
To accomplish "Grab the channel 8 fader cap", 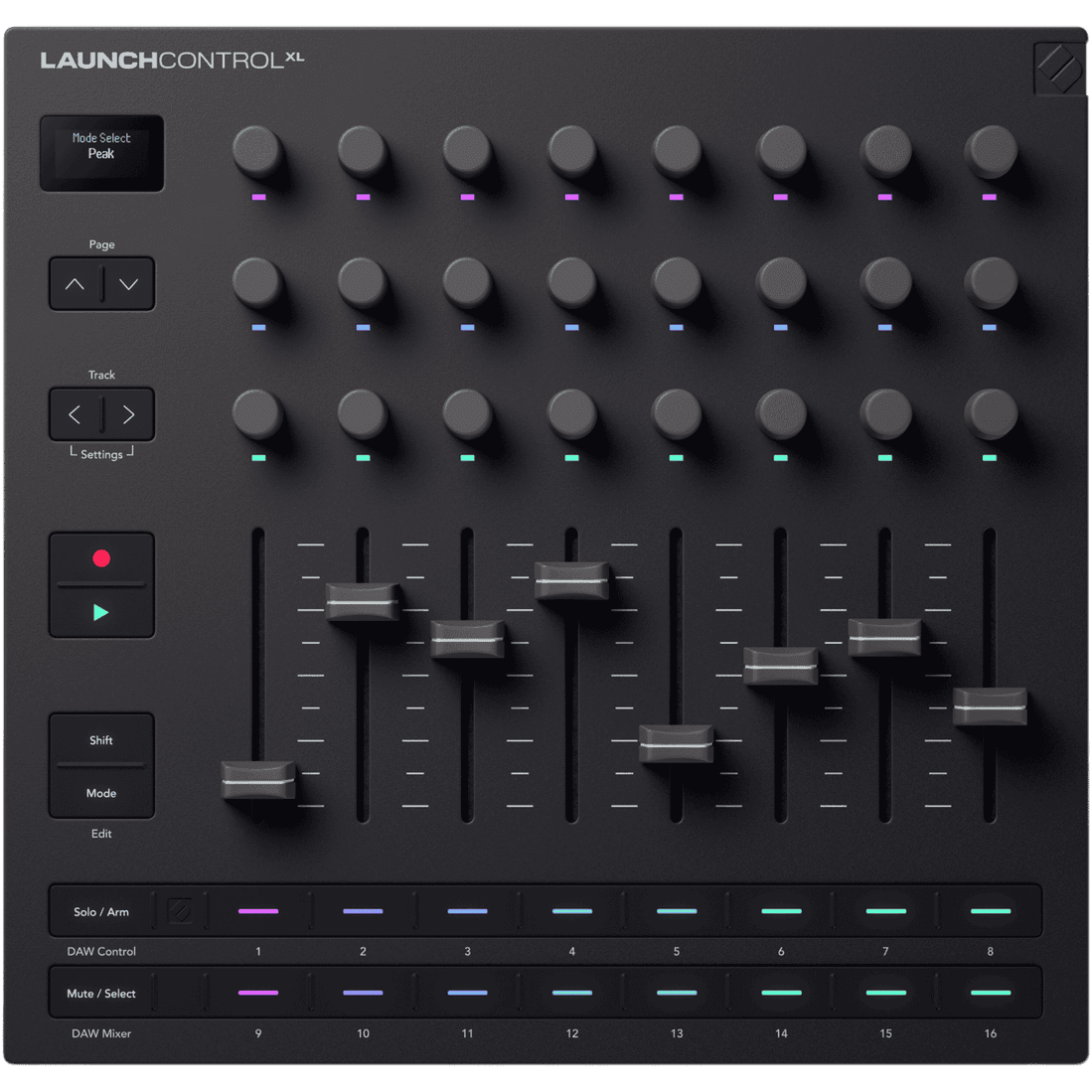I will [990, 706].
